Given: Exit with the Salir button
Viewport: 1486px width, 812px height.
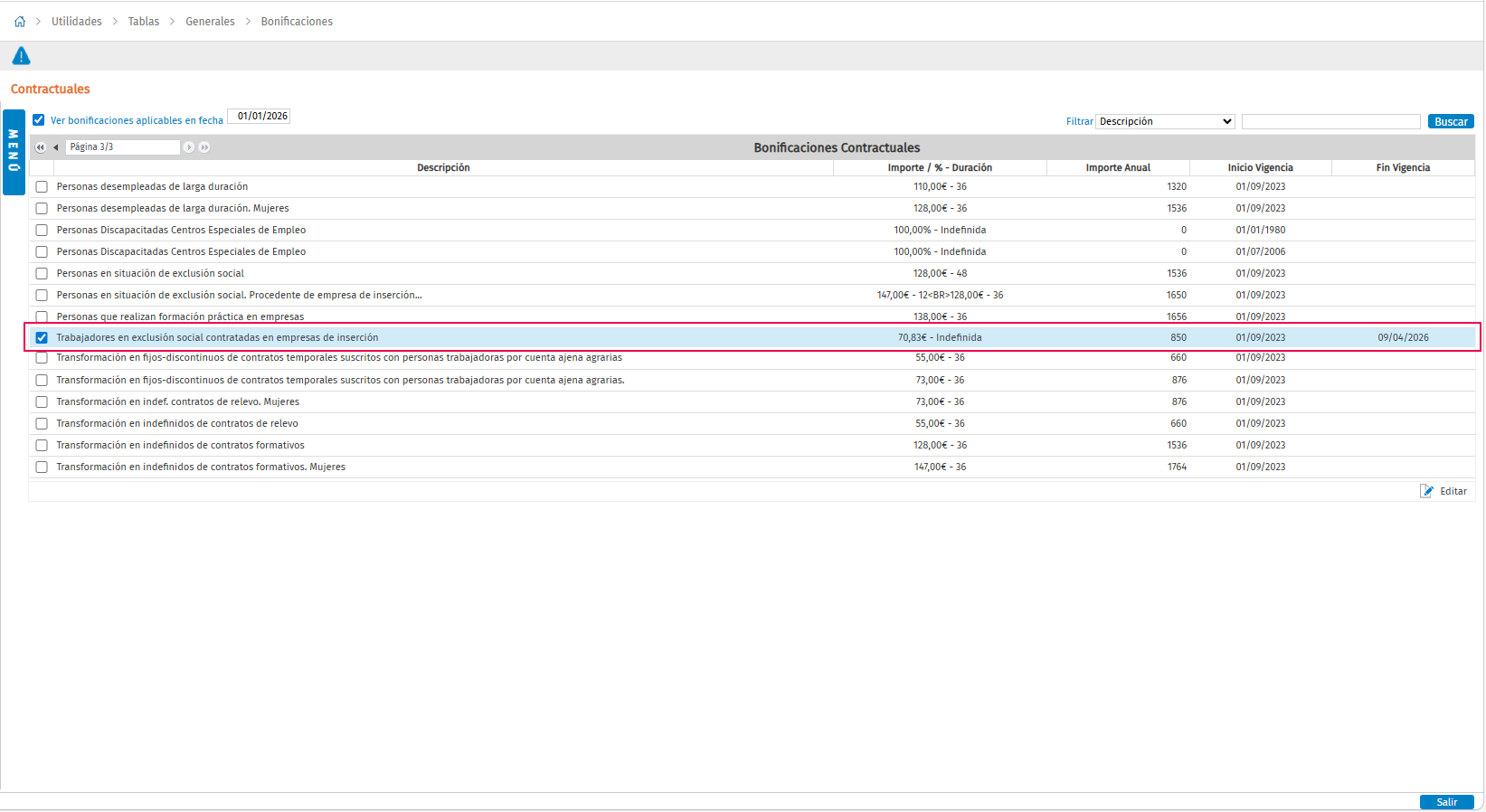Looking at the screenshot, I should point(1447,802).
